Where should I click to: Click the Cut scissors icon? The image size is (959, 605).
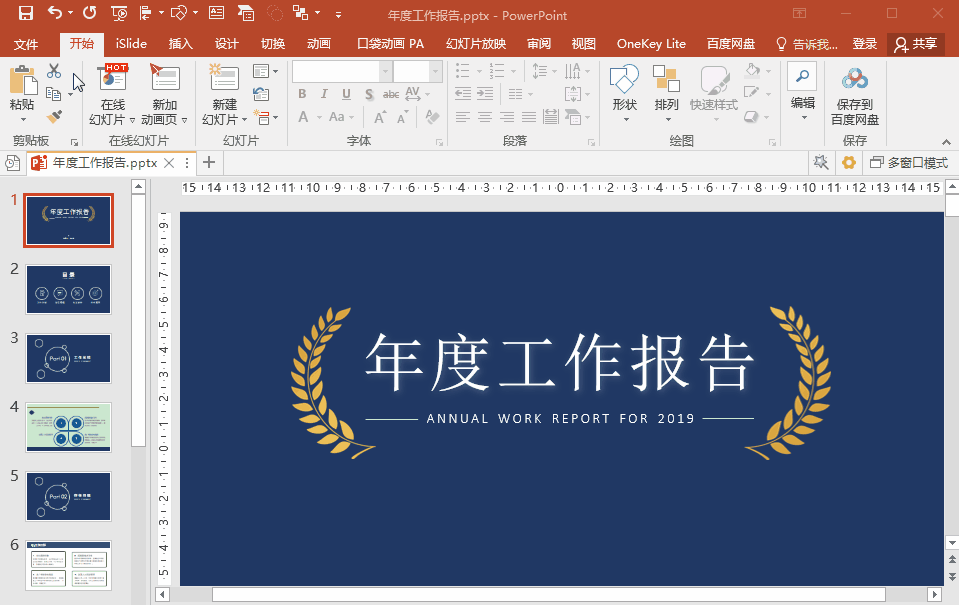point(54,71)
